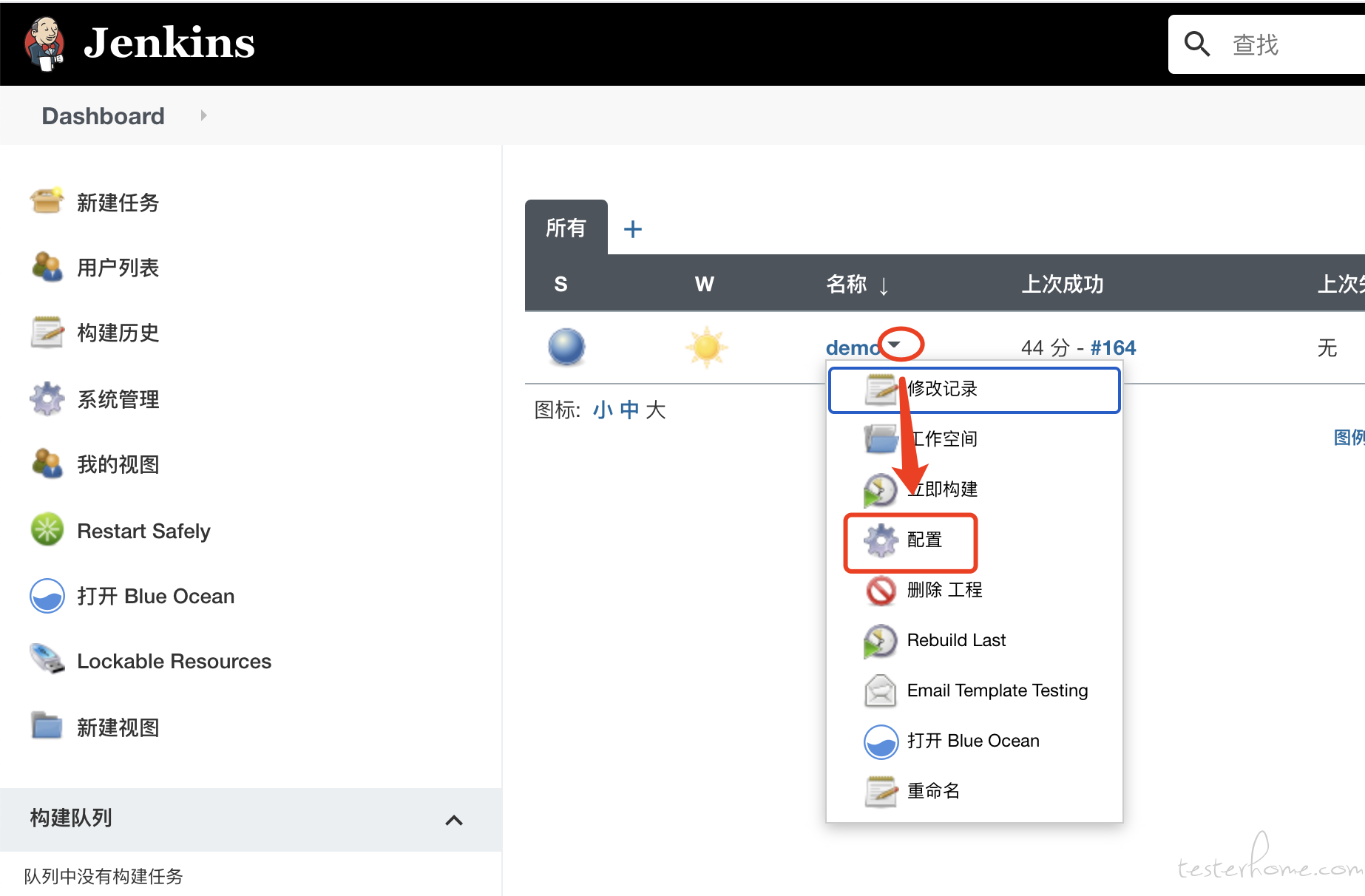Click the search magnifier icon
Screen dimensions: 1365x896
[x=1197, y=44]
